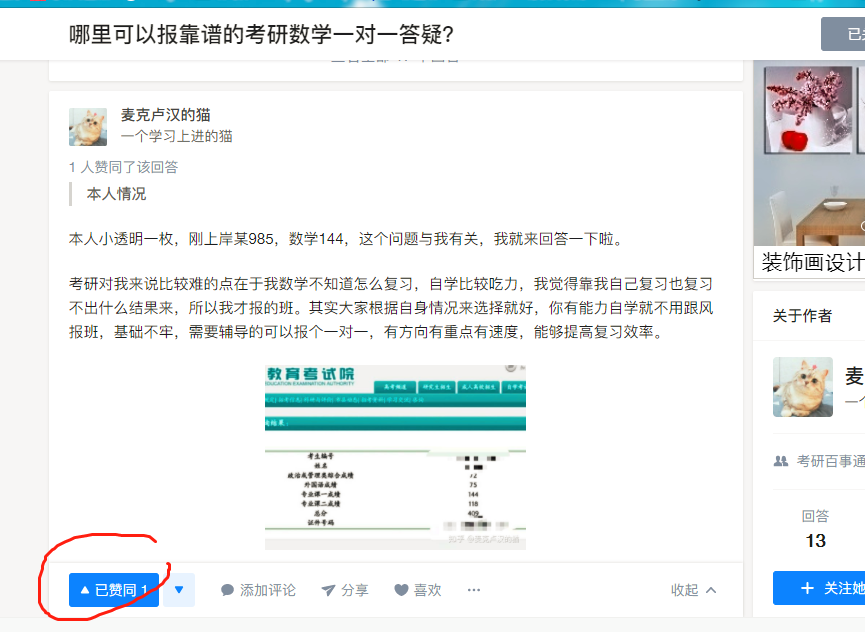The height and width of the screenshot is (632, 865).
Task: Open the exam score screenshot image
Action: 396,457
